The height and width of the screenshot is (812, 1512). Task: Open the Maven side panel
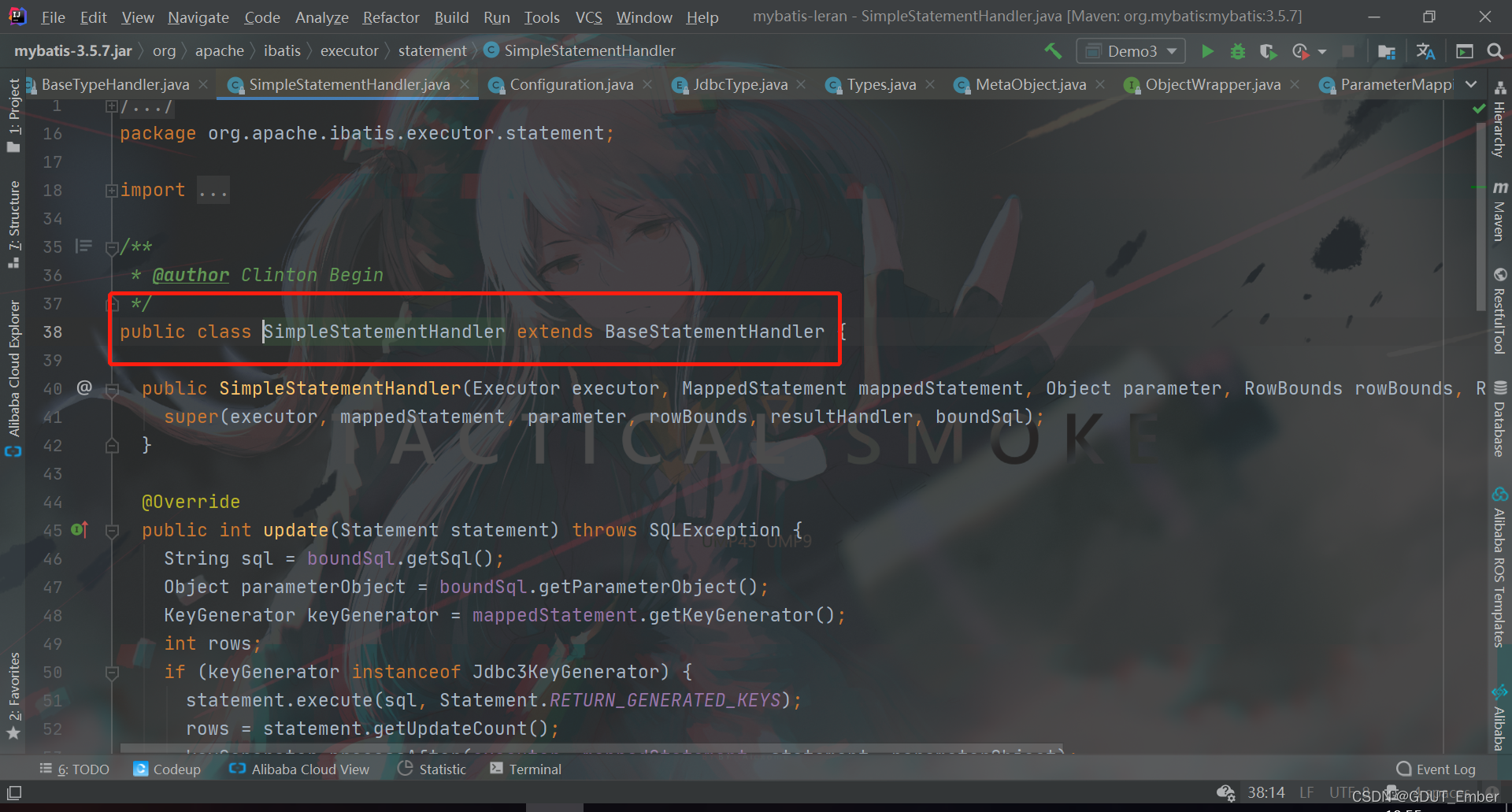pyautogui.click(x=1500, y=211)
